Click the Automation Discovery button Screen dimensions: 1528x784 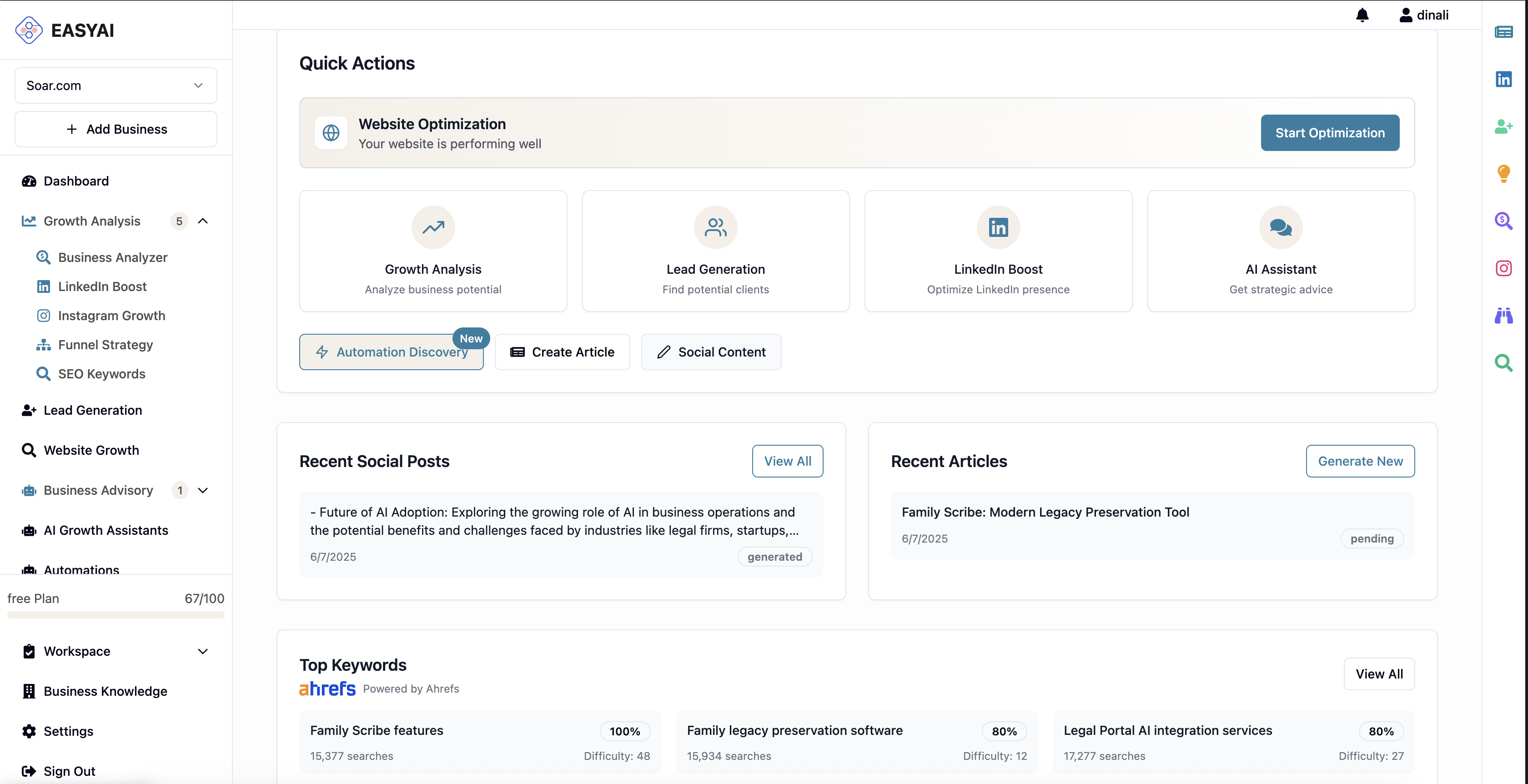pyautogui.click(x=391, y=352)
